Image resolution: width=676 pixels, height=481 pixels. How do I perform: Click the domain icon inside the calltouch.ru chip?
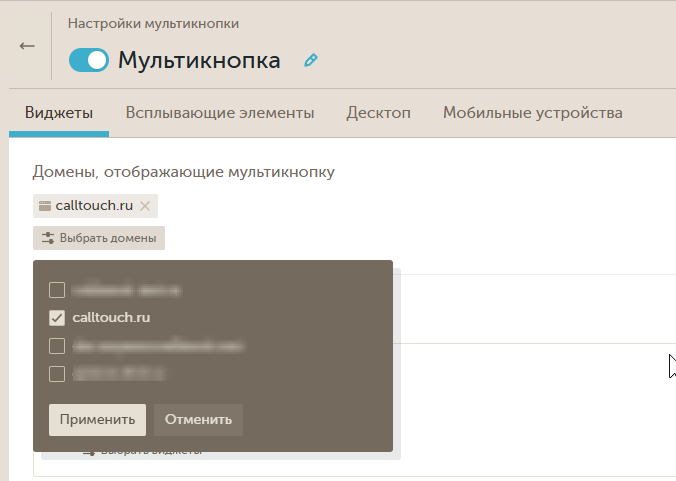coord(44,206)
